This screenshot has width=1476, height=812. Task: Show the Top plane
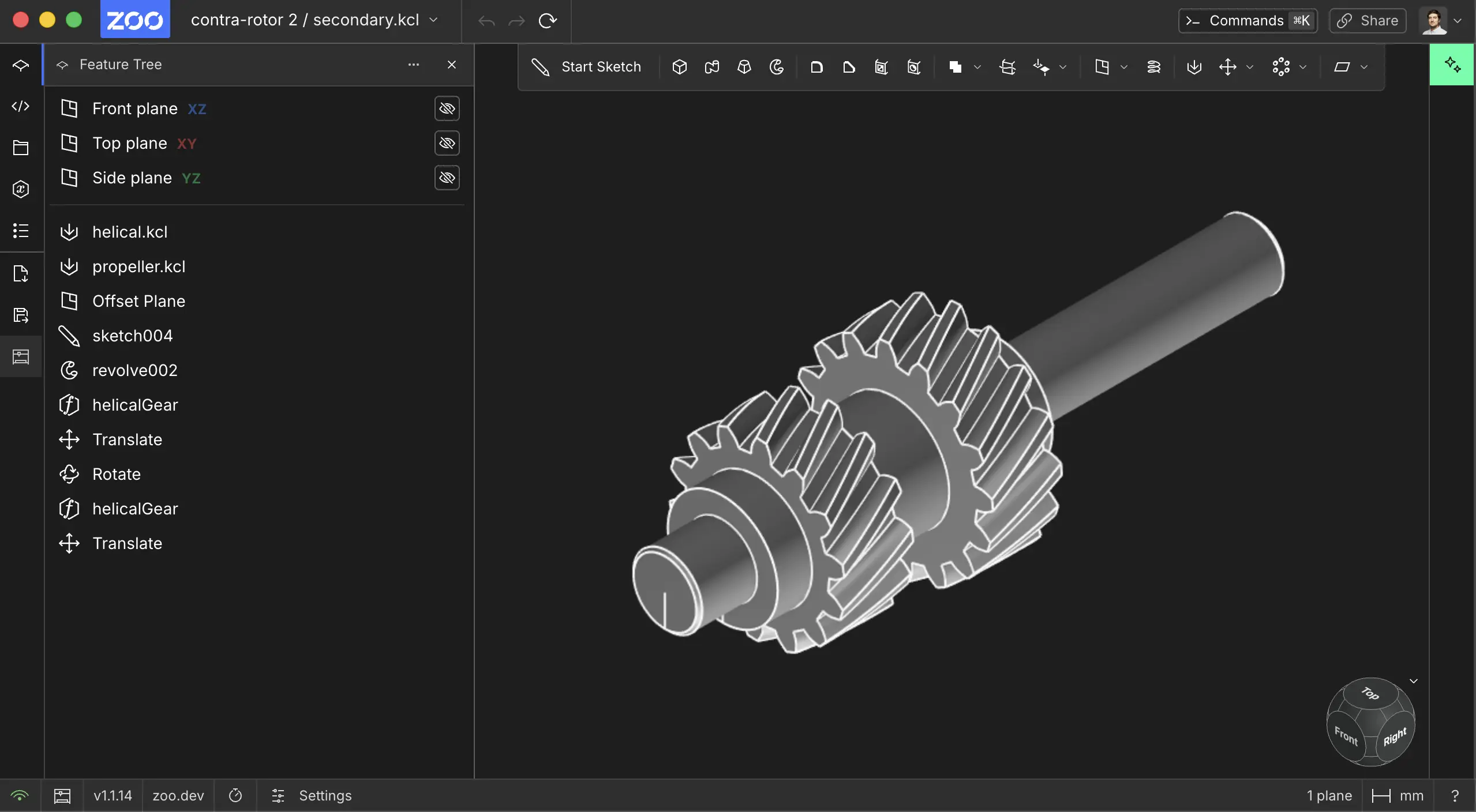[447, 143]
